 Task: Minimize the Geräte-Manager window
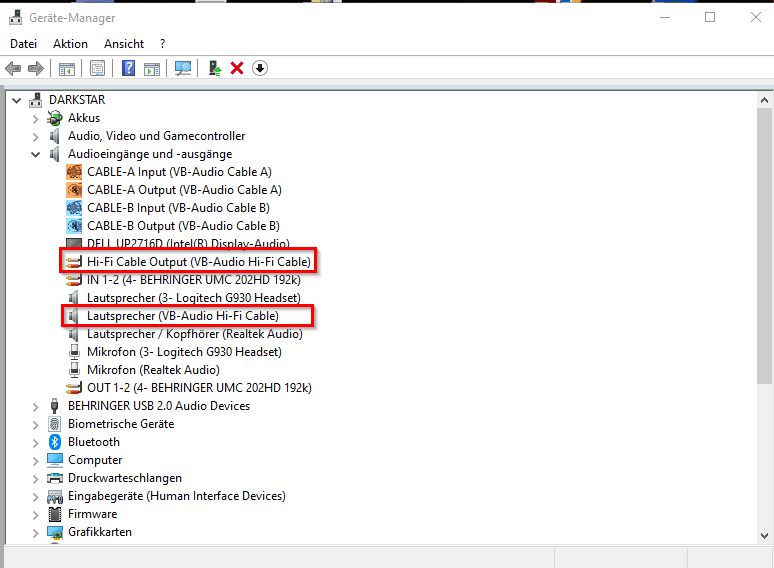[665, 18]
